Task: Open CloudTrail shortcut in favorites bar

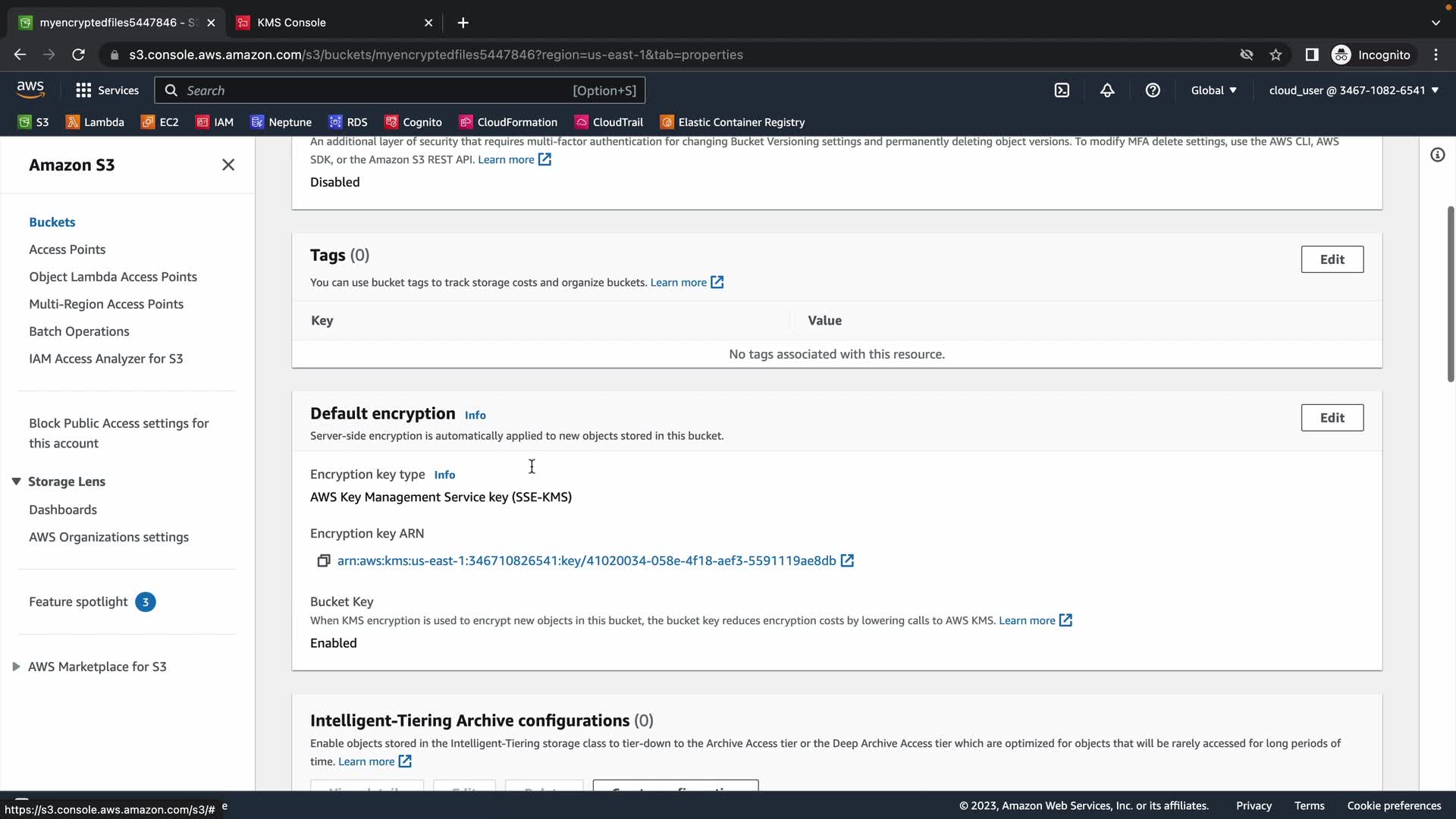Action: [x=609, y=122]
